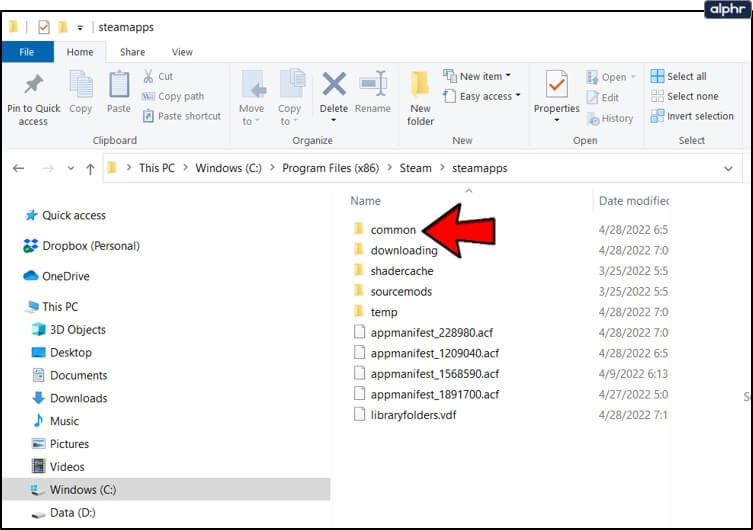Click the Rename ribbon icon
This screenshot has height=530, width=753.
pos(373,85)
